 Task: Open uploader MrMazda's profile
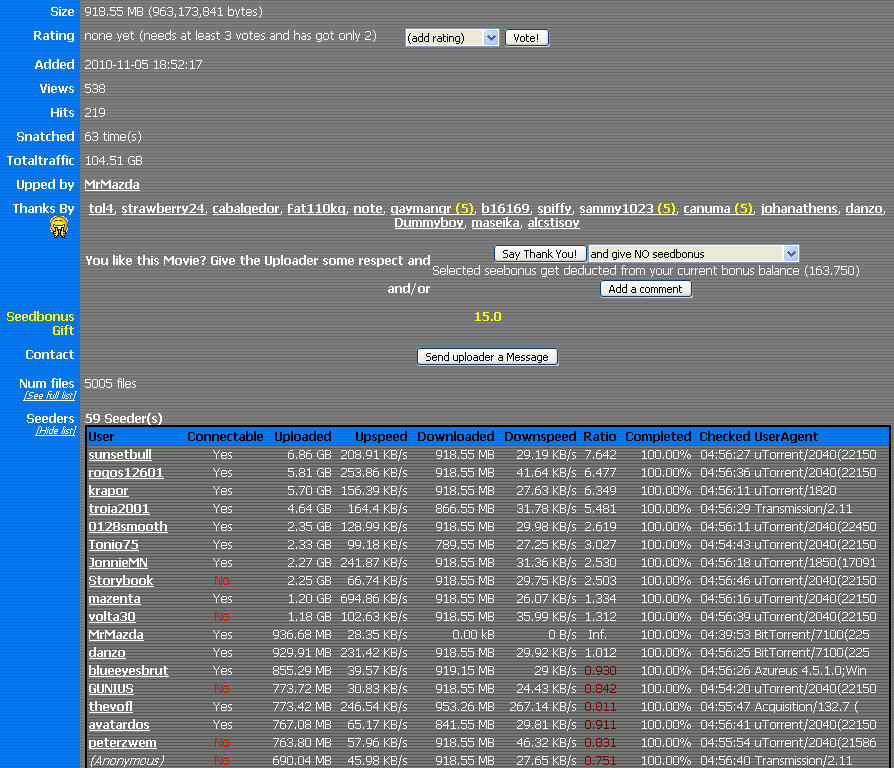point(110,185)
